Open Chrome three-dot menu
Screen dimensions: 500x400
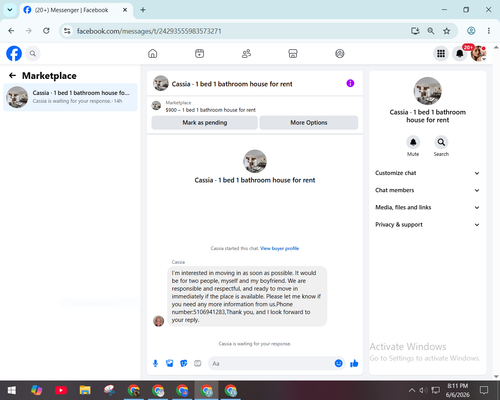point(489,31)
